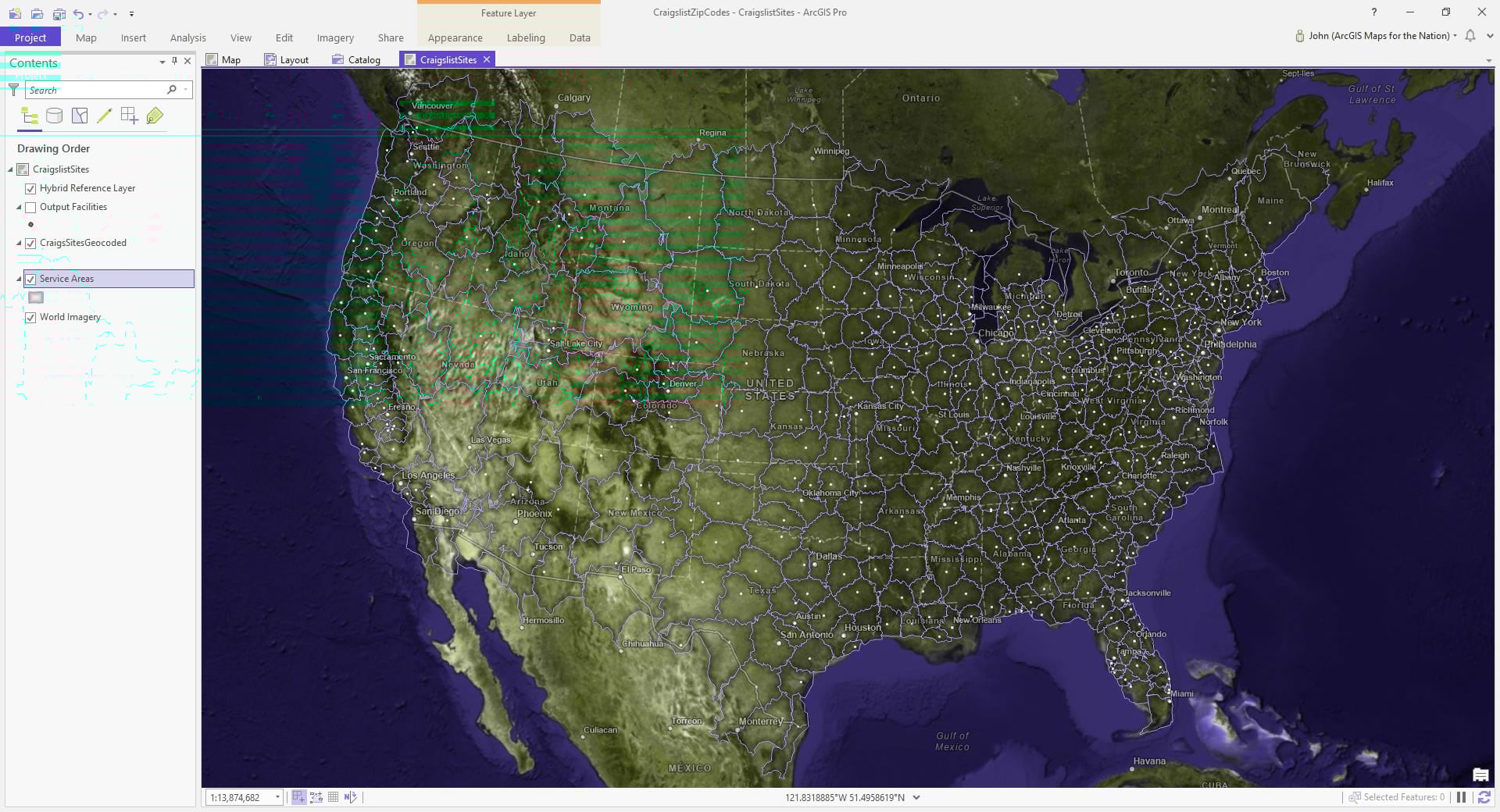Screen dimensions: 1500x812
Task: Collapse the Service Areas layer legend
Action: coord(19,279)
